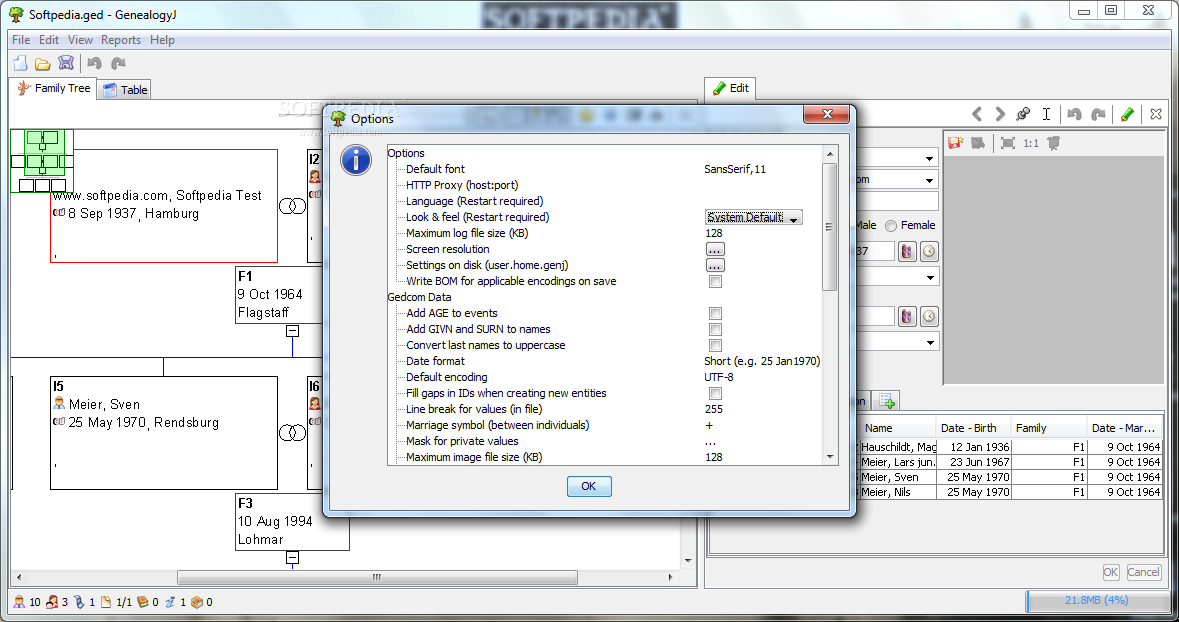Click Options list scrollbar up arrow

pos(830,153)
